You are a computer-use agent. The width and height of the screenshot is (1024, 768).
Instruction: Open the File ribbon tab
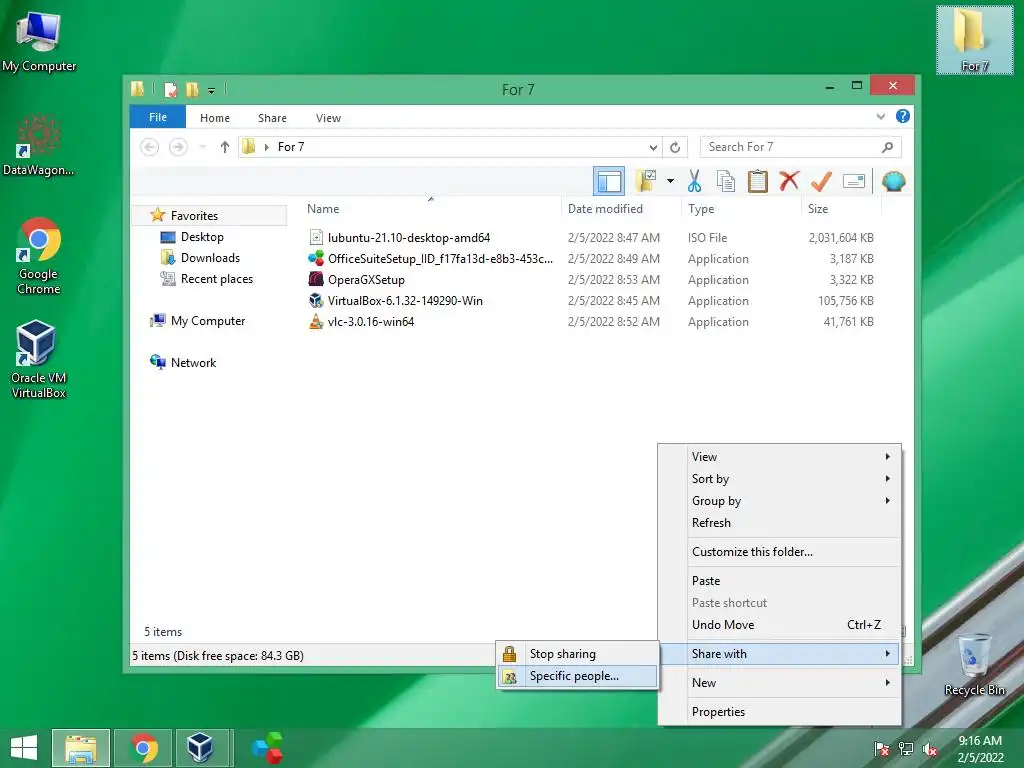[157, 117]
